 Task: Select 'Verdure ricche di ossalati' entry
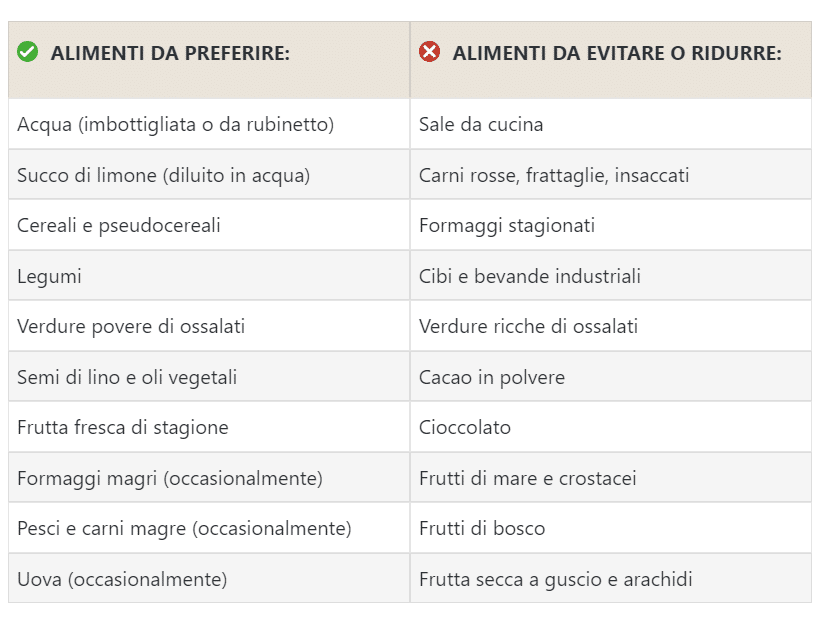pyautogui.click(x=528, y=327)
